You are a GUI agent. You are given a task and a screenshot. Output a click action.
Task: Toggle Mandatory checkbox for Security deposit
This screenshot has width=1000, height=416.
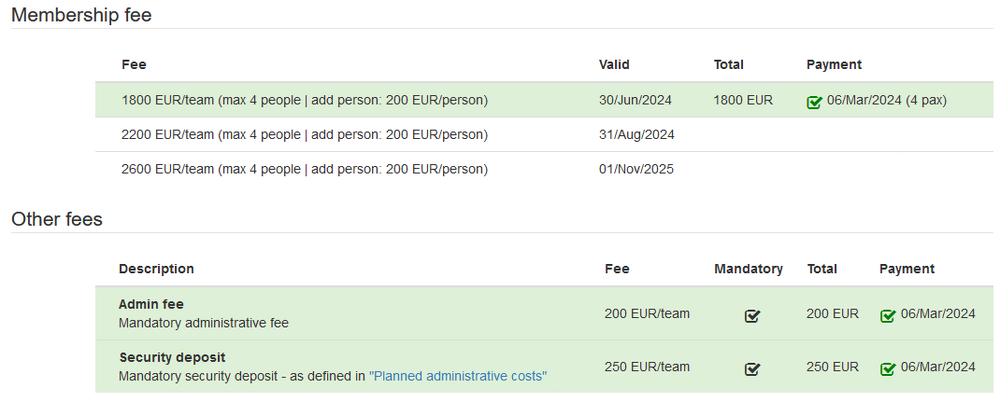(753, 369)
